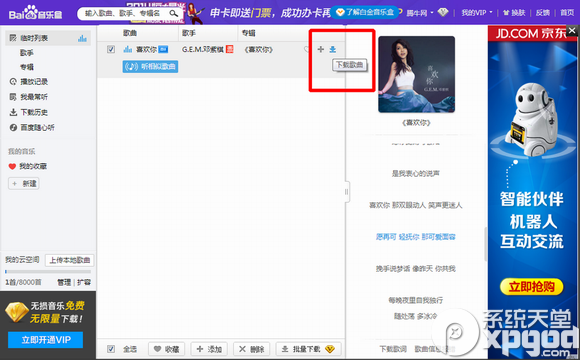The image size is (580, 360).
Task: Click the blue MV badge next to 喜欢你
Action: (163, 49)
